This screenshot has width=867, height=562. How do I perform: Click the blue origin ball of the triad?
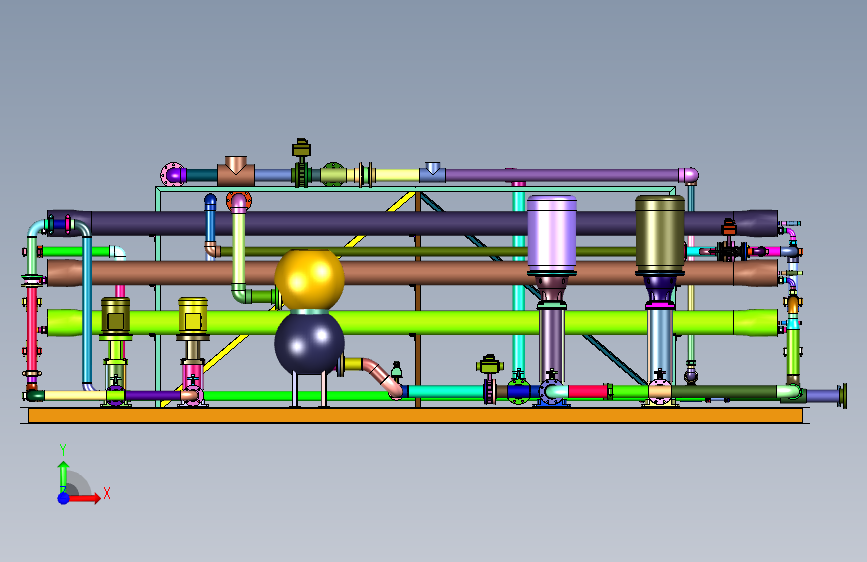(64, 498)
